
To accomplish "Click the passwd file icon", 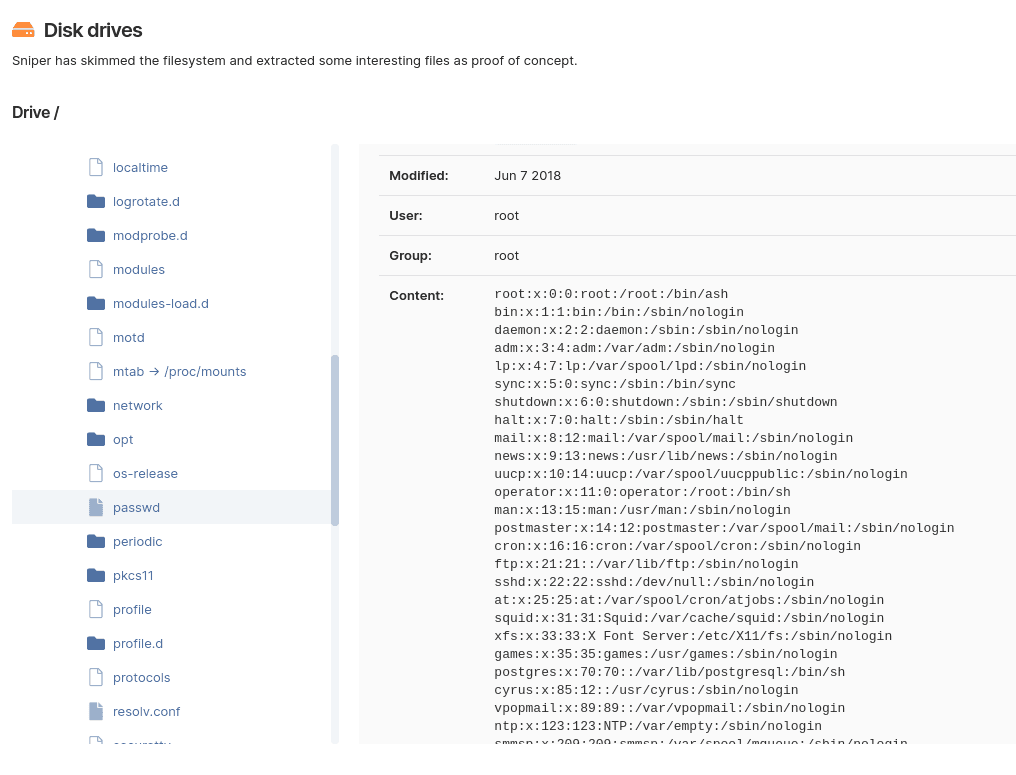I will [96, 507].
